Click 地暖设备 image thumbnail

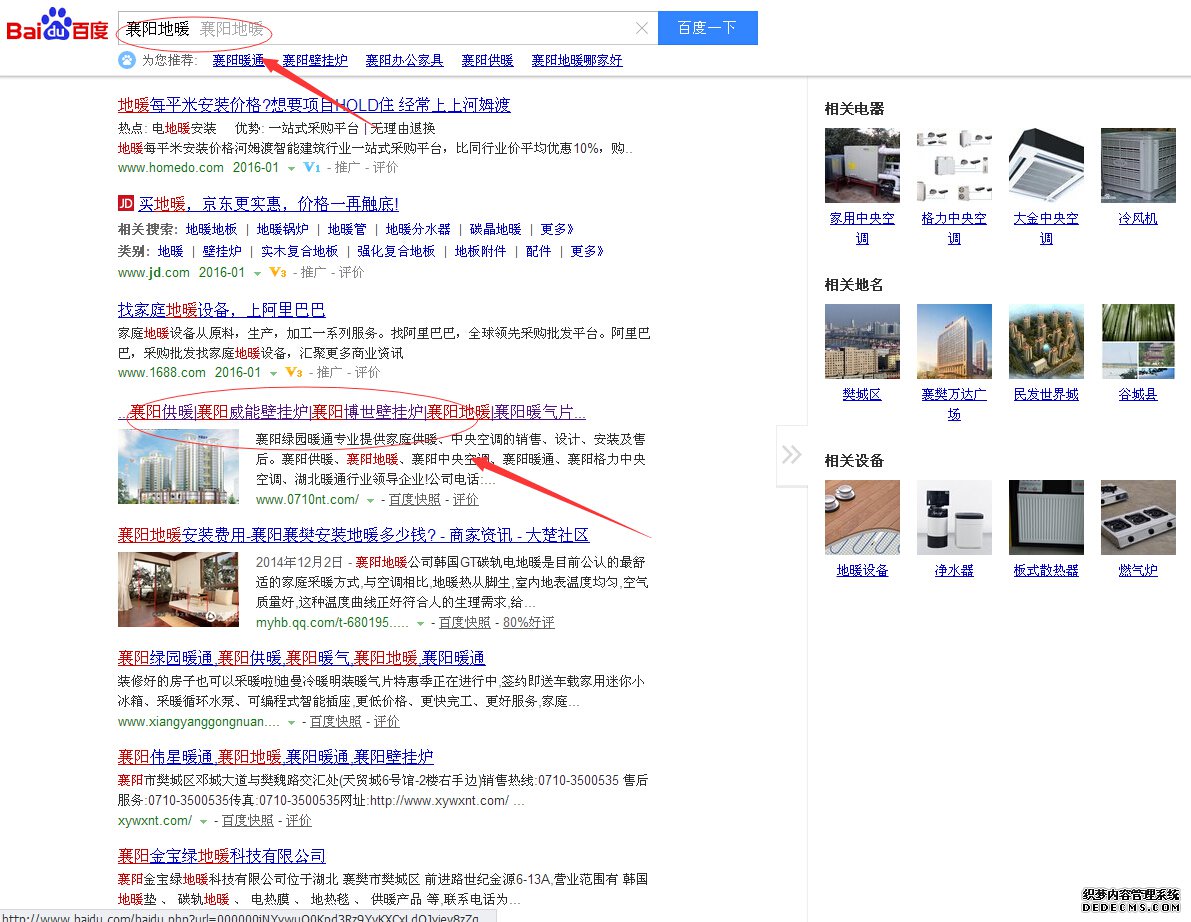point(862,517)
